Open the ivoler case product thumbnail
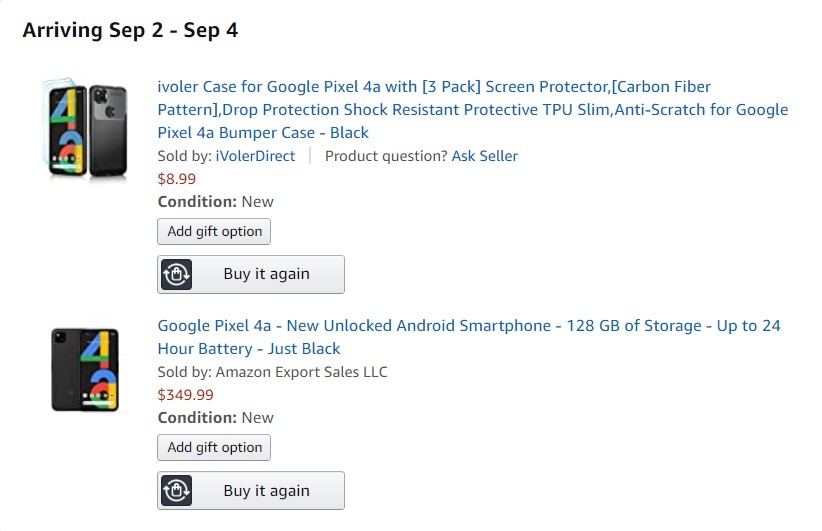822x531 pixels. pyautogui.click(x=85, y=129)
